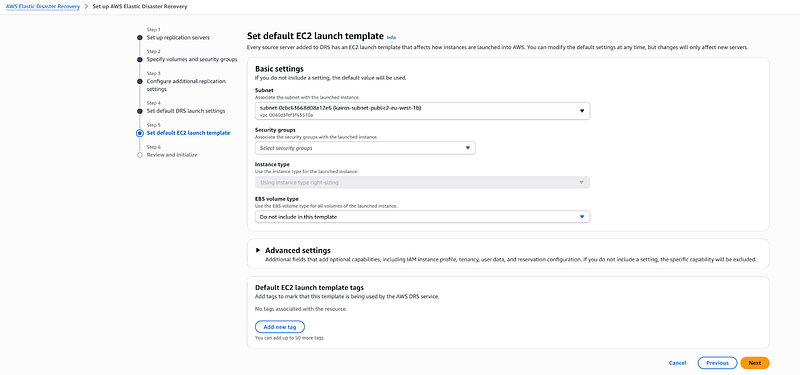The width and height of the screenshot is (800, 375).
Task: Go to Set up replication servers step
Action: [178, 38]
